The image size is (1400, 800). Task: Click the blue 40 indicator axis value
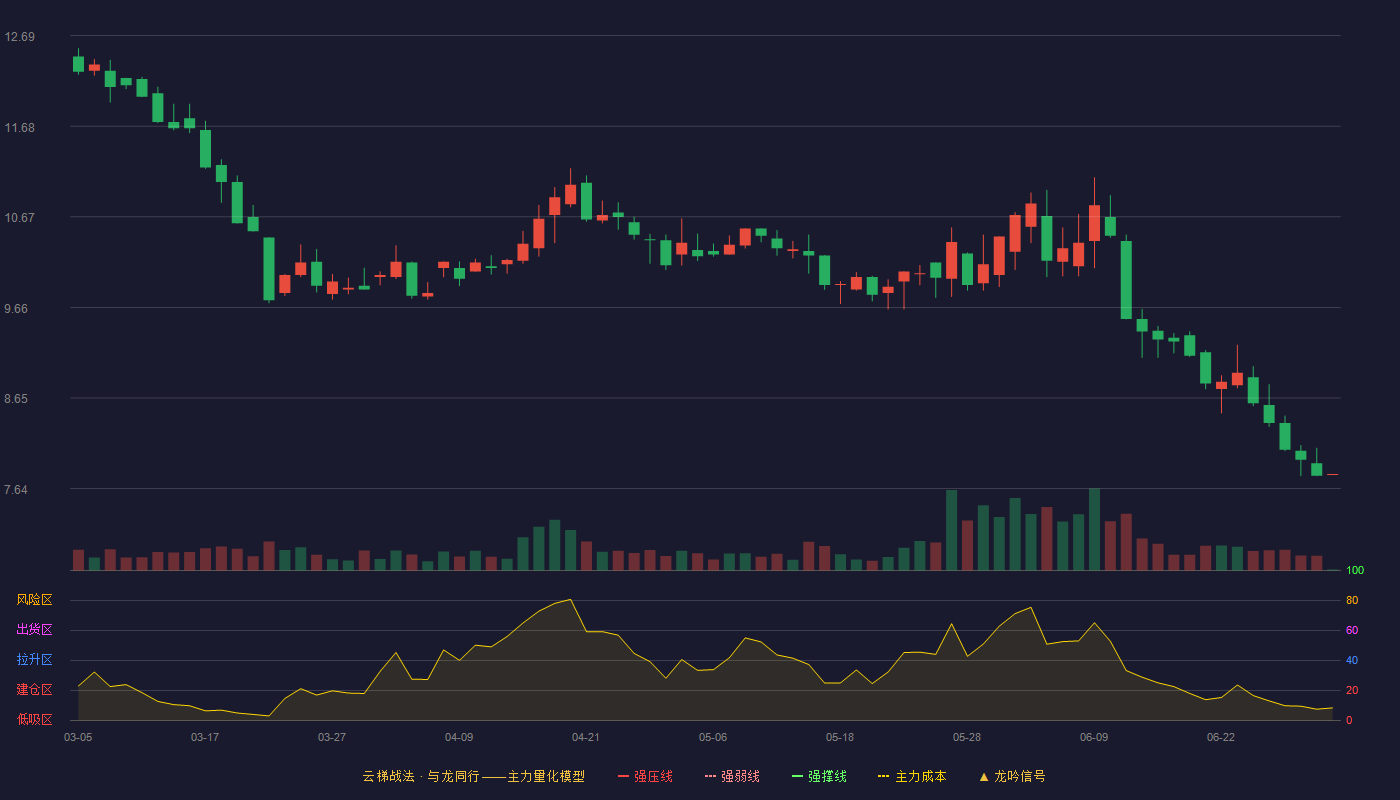click(x=1352, y=660)
